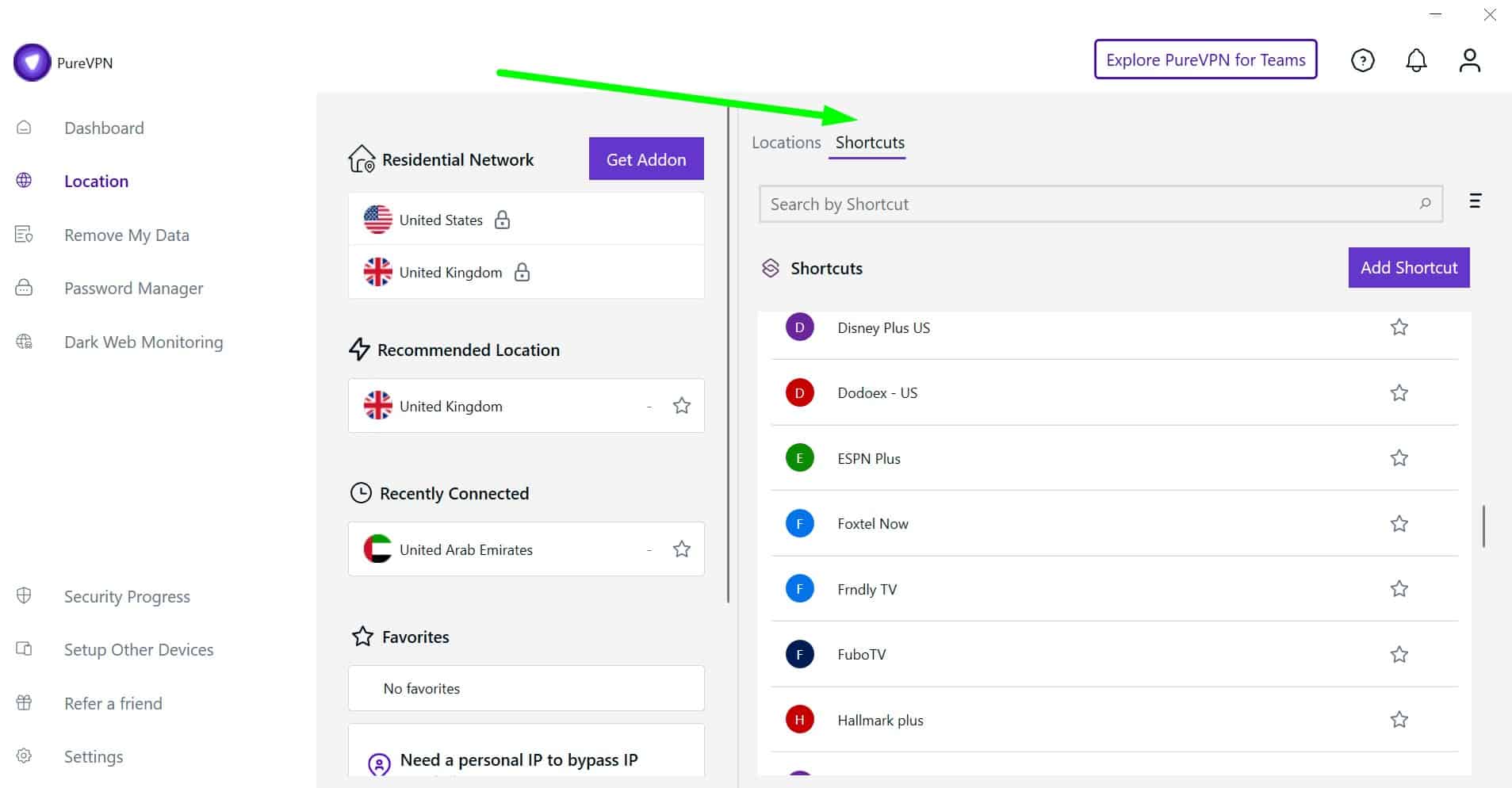
Task: Click the No favorites text
Action: [x=422, y=688]
